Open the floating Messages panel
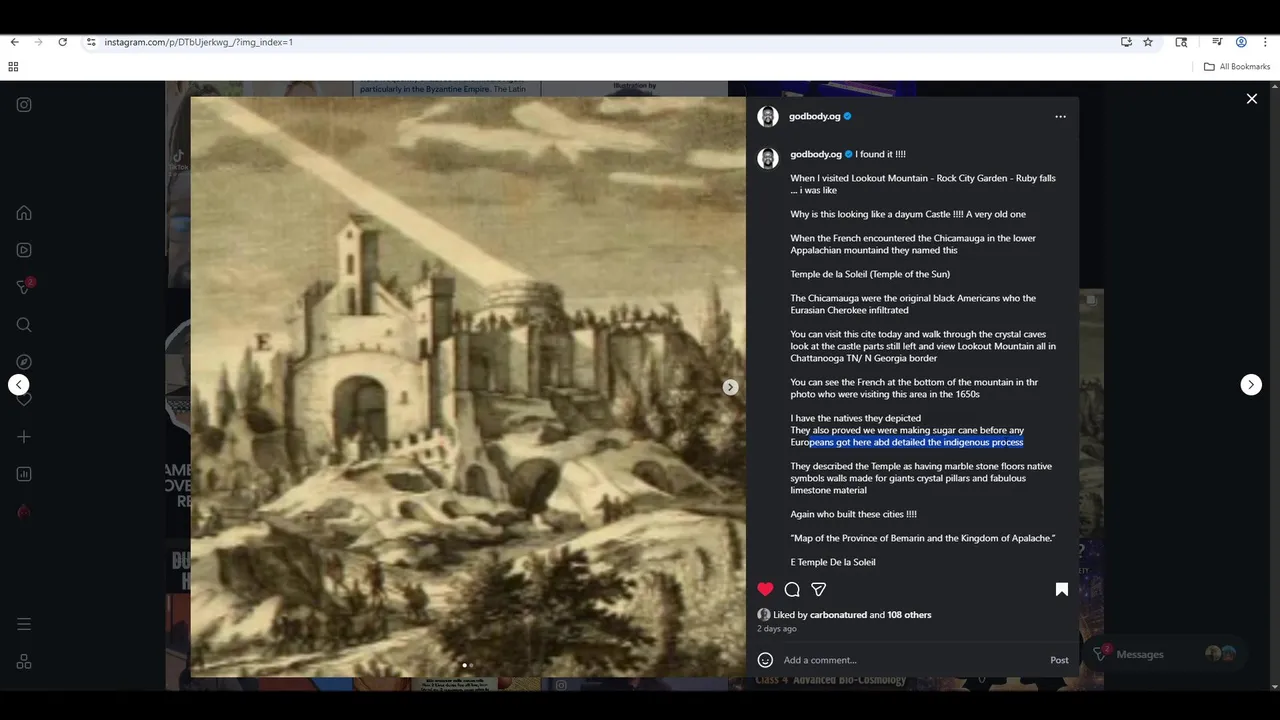 click(1165, 654)
